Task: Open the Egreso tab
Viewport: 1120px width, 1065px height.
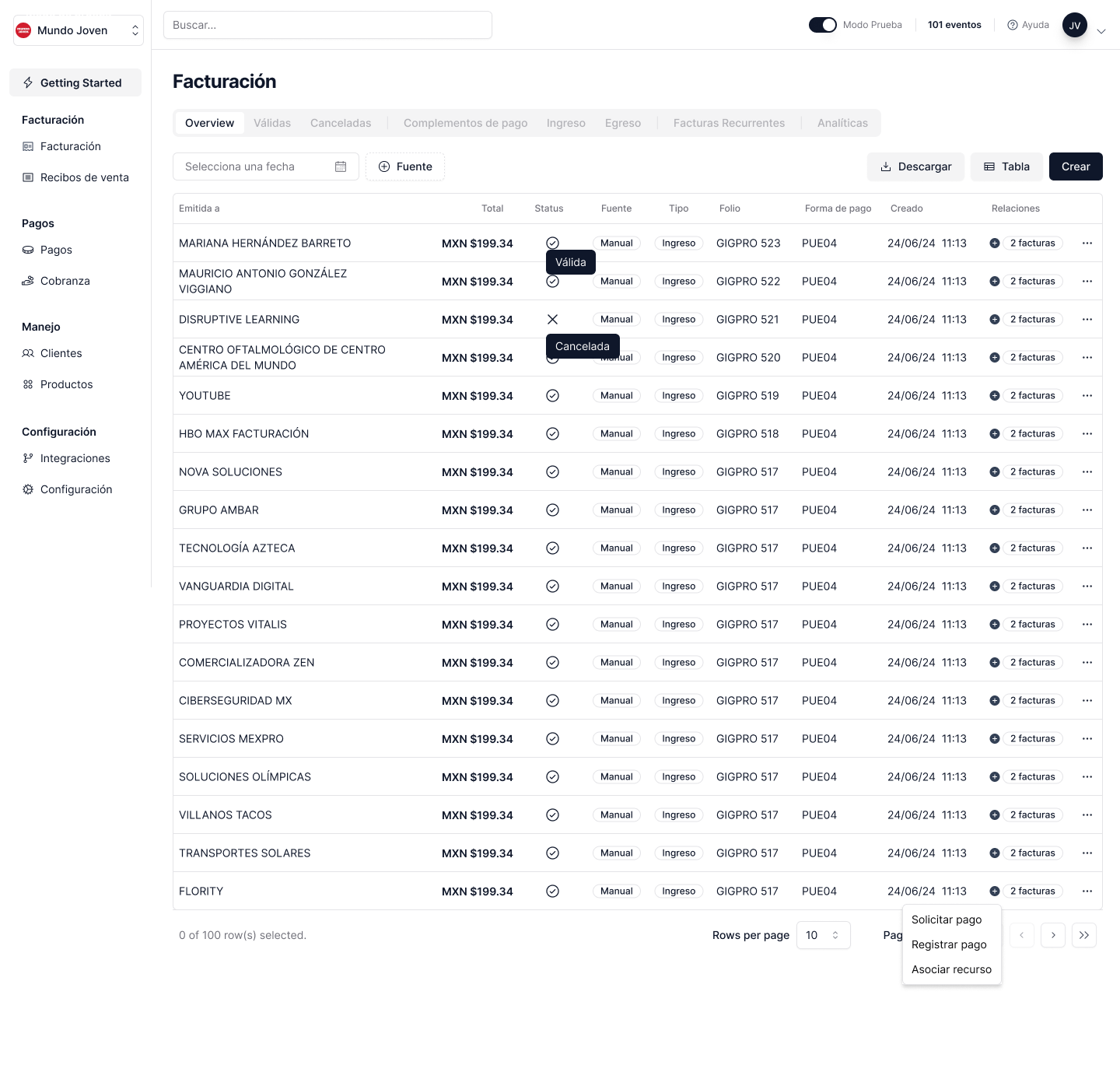Action: [623, 123]
